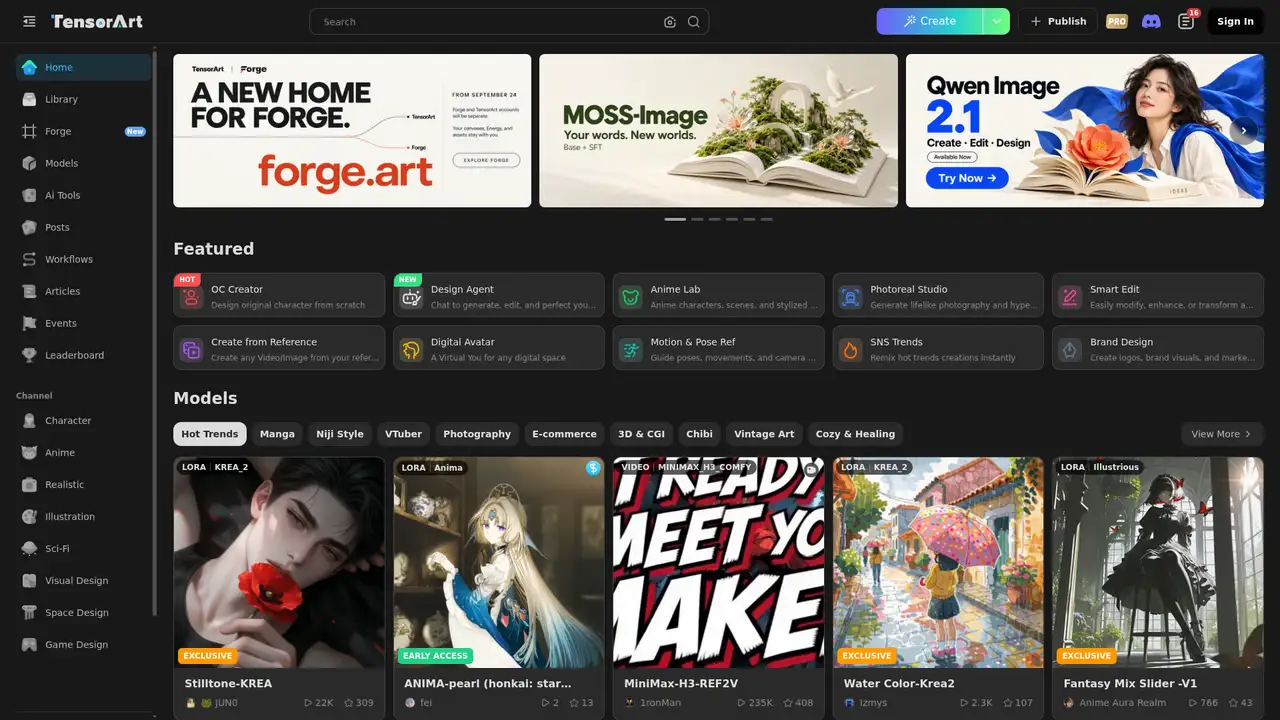Click Try Now on Qwen Image banner
This screenshot has height=720, width=1280.
click(x=967, y=178)
